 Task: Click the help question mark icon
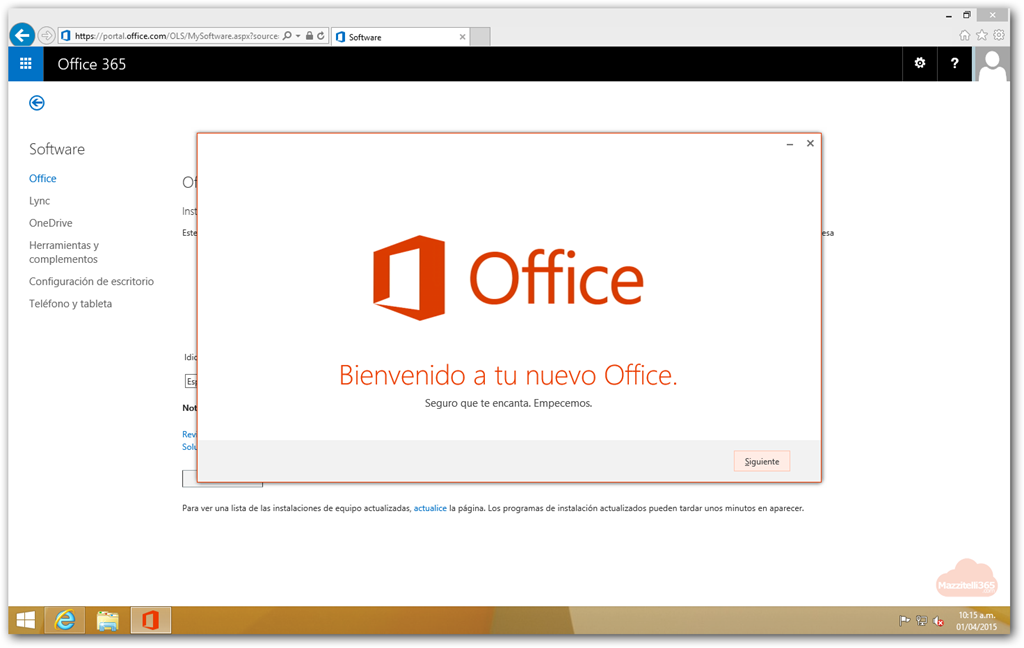pos(955,64)
